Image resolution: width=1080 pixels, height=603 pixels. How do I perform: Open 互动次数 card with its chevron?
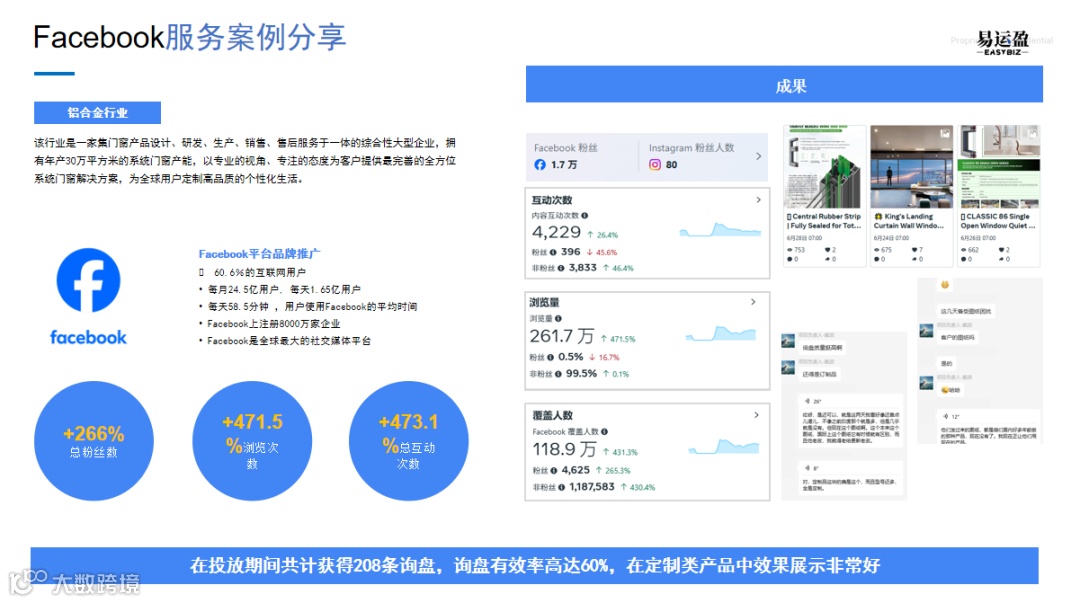click(x=758, y=200)
